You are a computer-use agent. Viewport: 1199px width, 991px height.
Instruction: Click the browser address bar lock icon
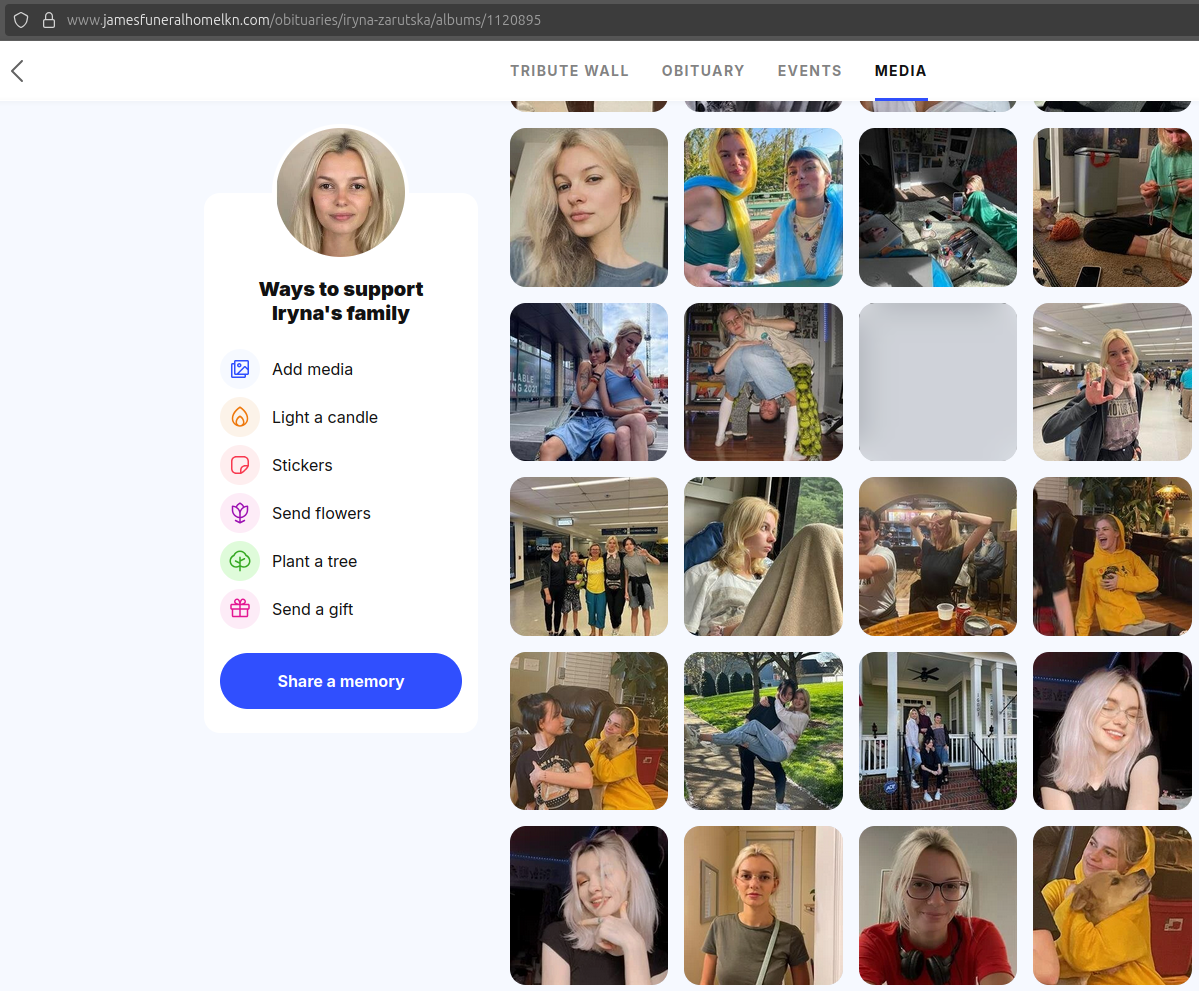click(x=48, y=20)
